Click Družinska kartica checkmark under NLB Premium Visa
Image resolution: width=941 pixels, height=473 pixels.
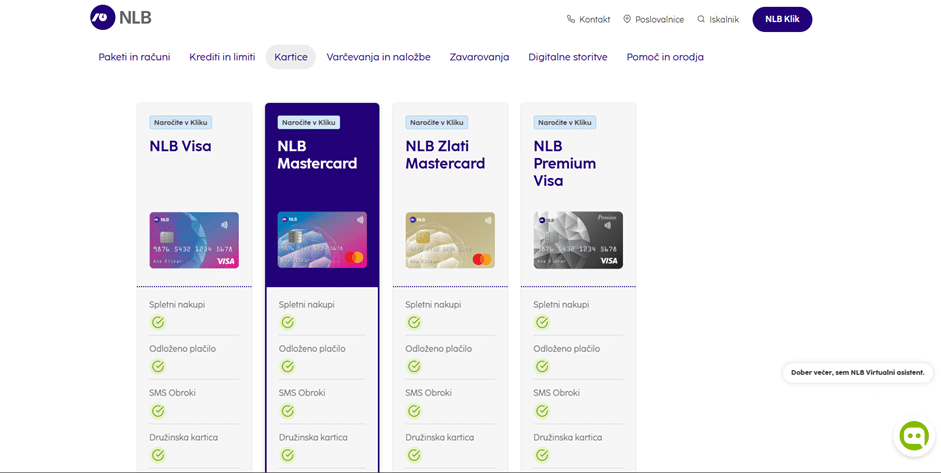coord(542,455)
